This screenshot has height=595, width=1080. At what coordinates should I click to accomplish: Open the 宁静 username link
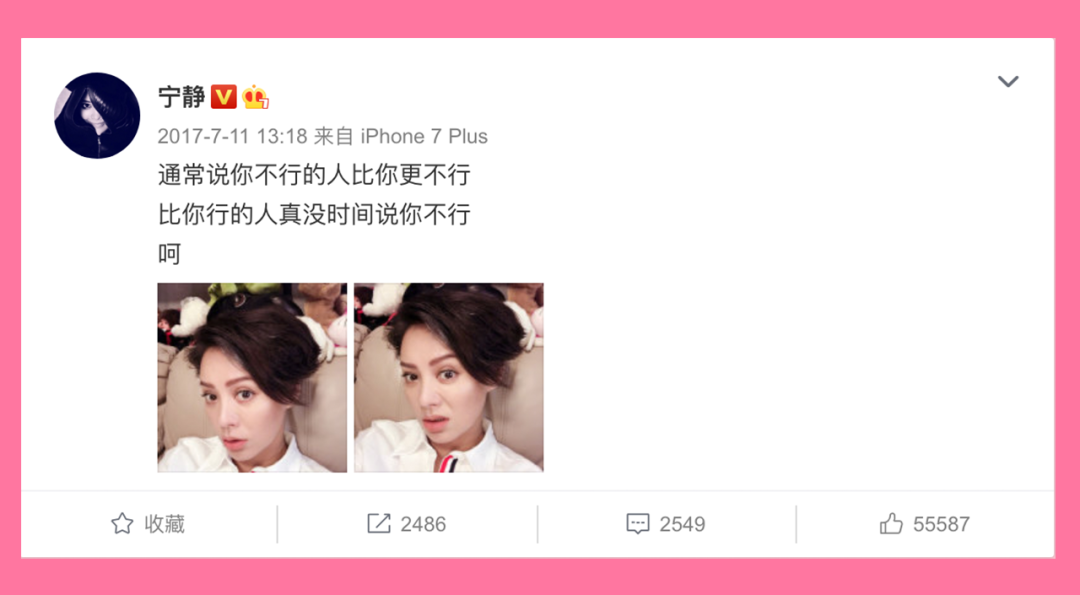coord(181,96)
